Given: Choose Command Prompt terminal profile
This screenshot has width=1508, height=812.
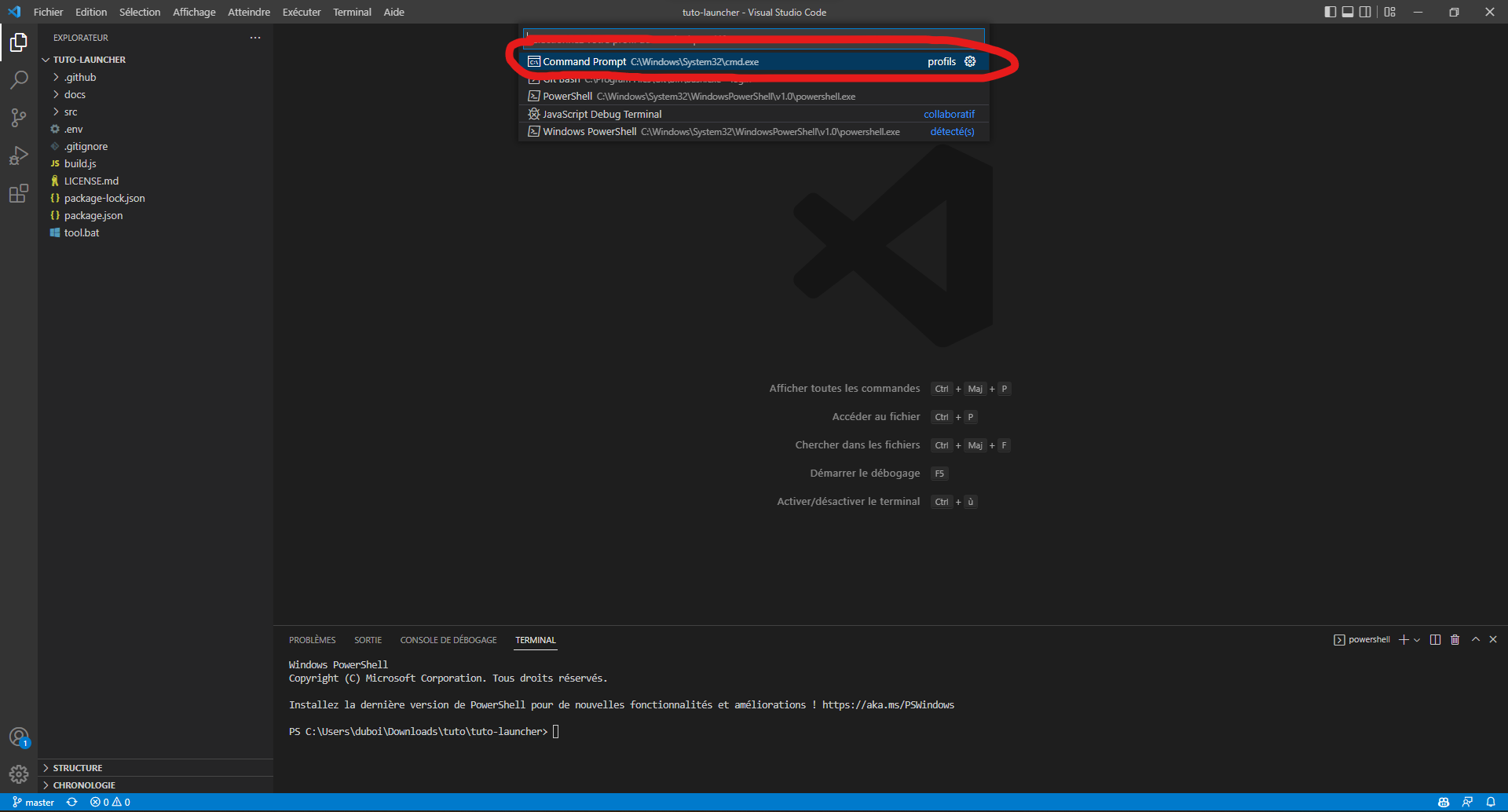Looking at the screenshot, I should click(x=754, y=61).
